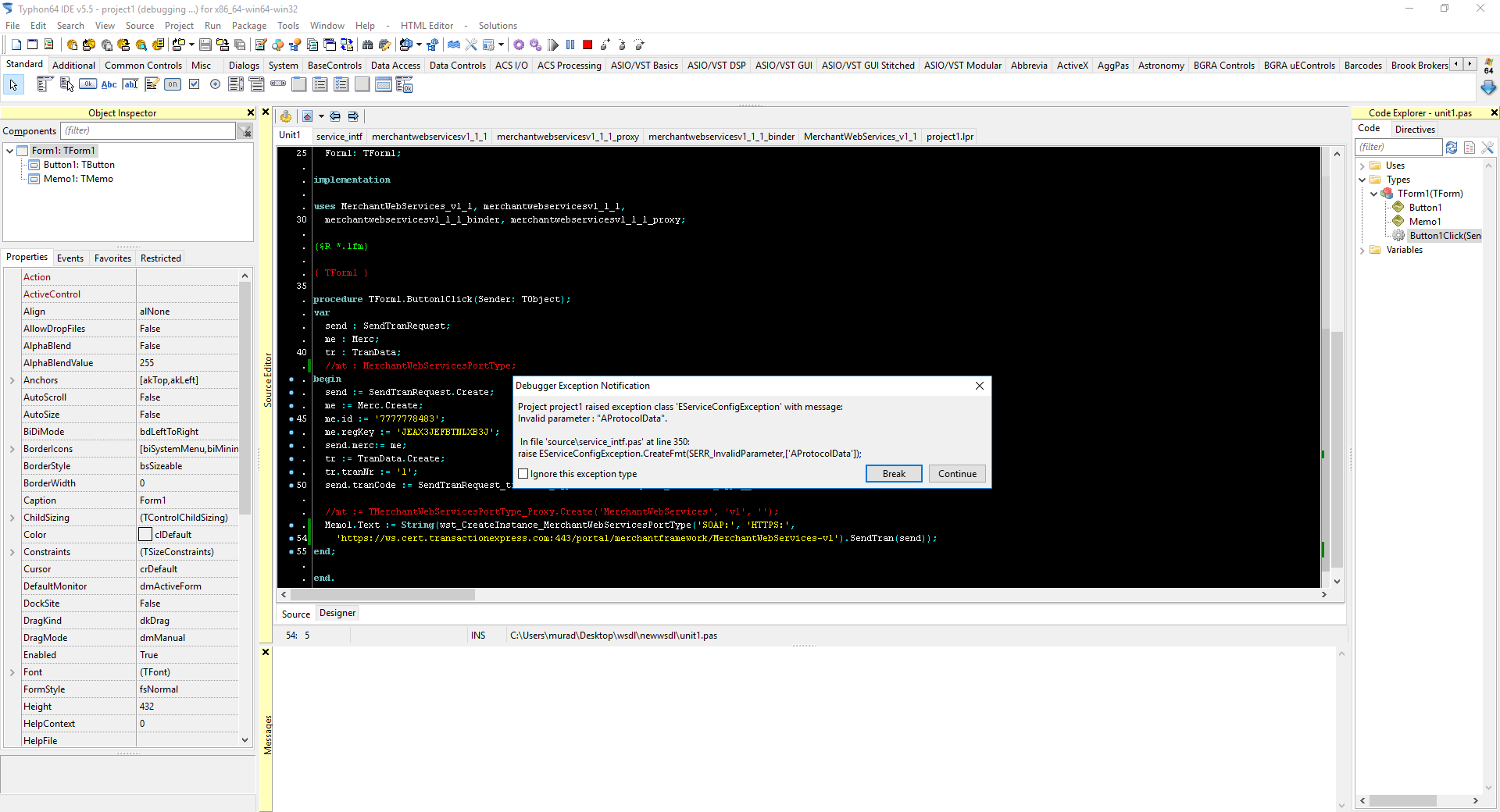The width and height of the screenshot is (1500, 812).
Task: Switch to the Designer tab
Action: pyautogui.click(x=337, y=613)
